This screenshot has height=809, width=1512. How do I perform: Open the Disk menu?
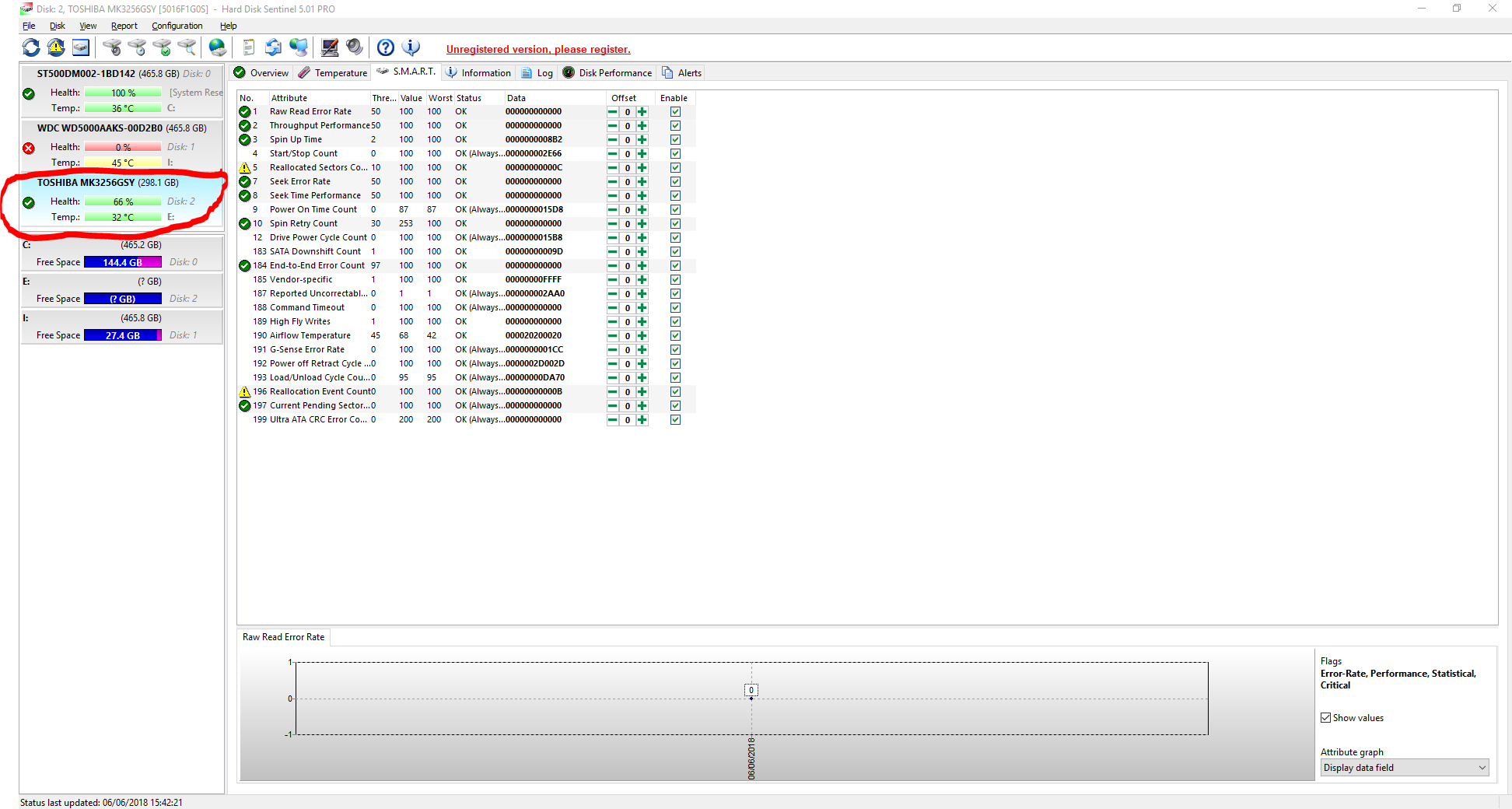[x=58, y=26]
